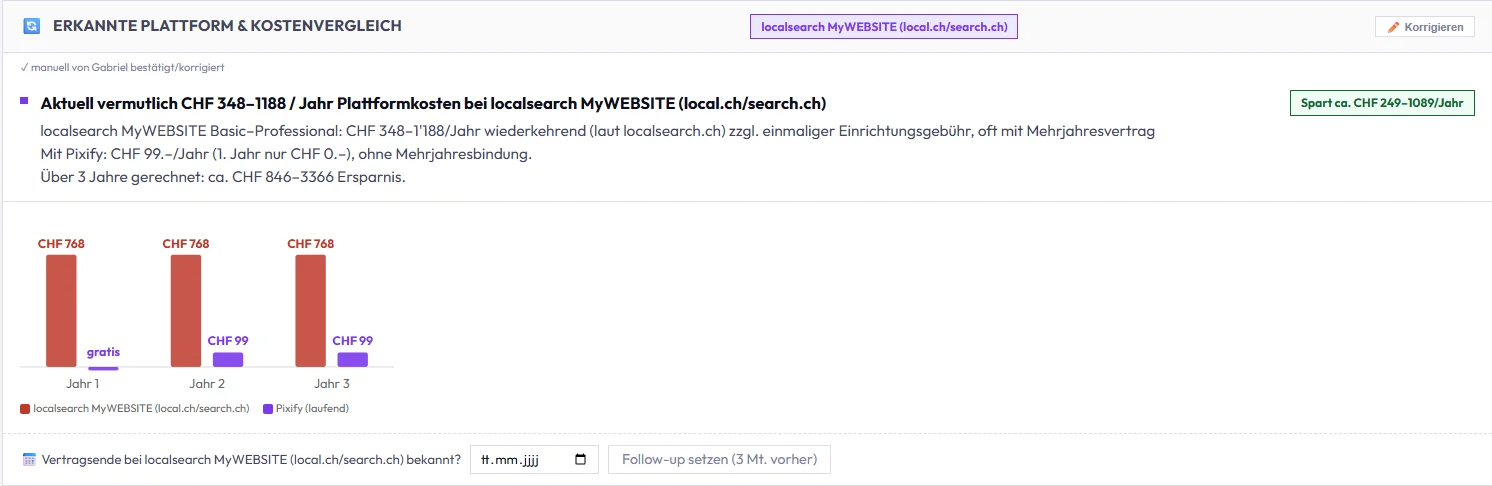Click the 'Über 3 Jahre gerechnet' savings line

click(222, 178)
